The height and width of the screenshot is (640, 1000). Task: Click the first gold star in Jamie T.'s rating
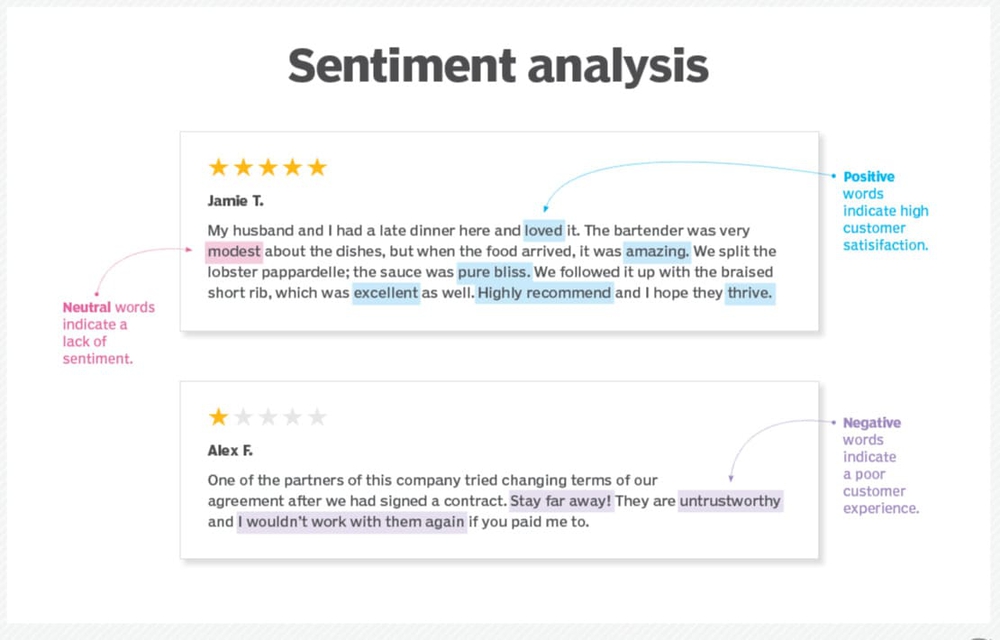(x=218, y=168)
